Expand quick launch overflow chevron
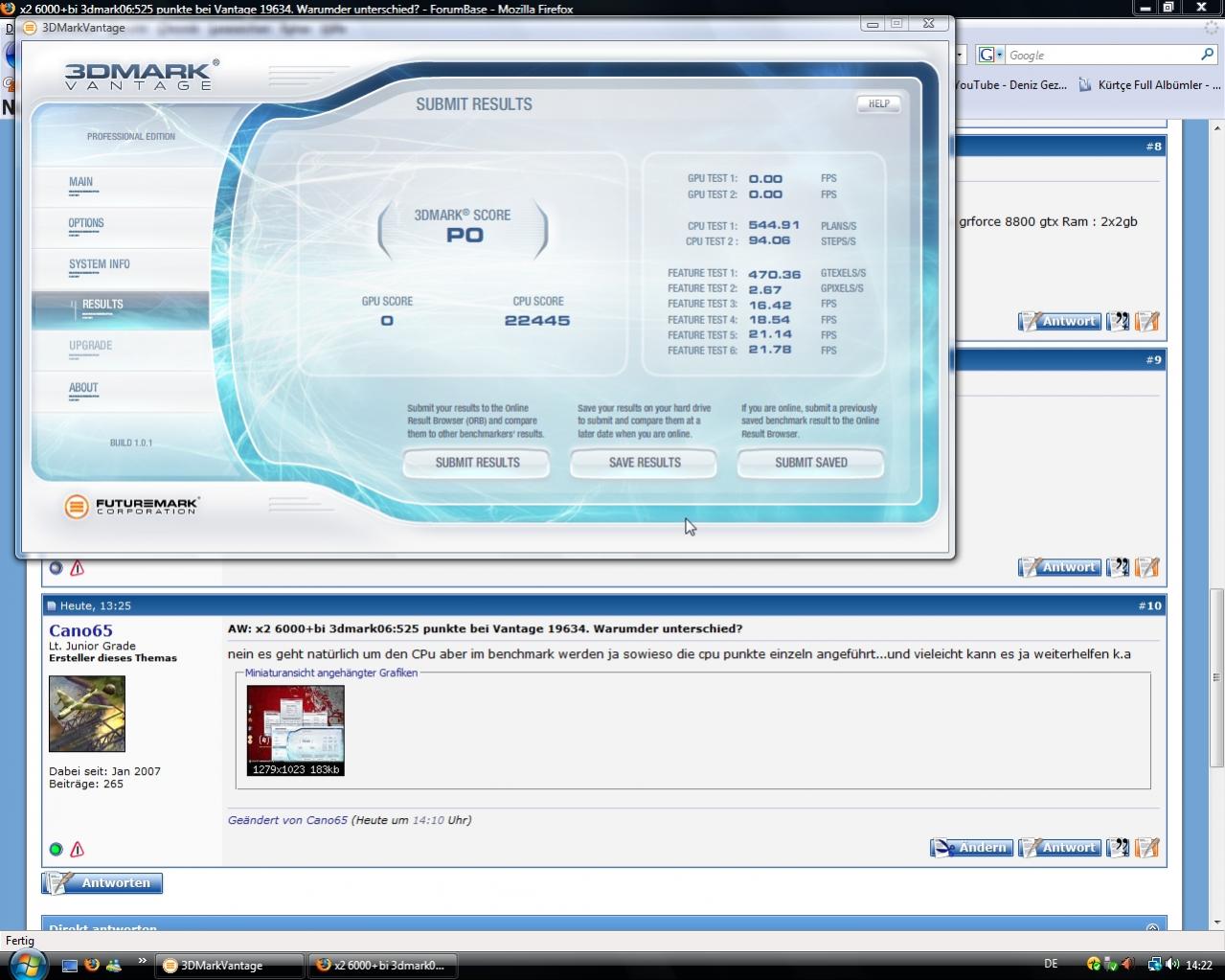1225x980 pixels. point(143,960)
